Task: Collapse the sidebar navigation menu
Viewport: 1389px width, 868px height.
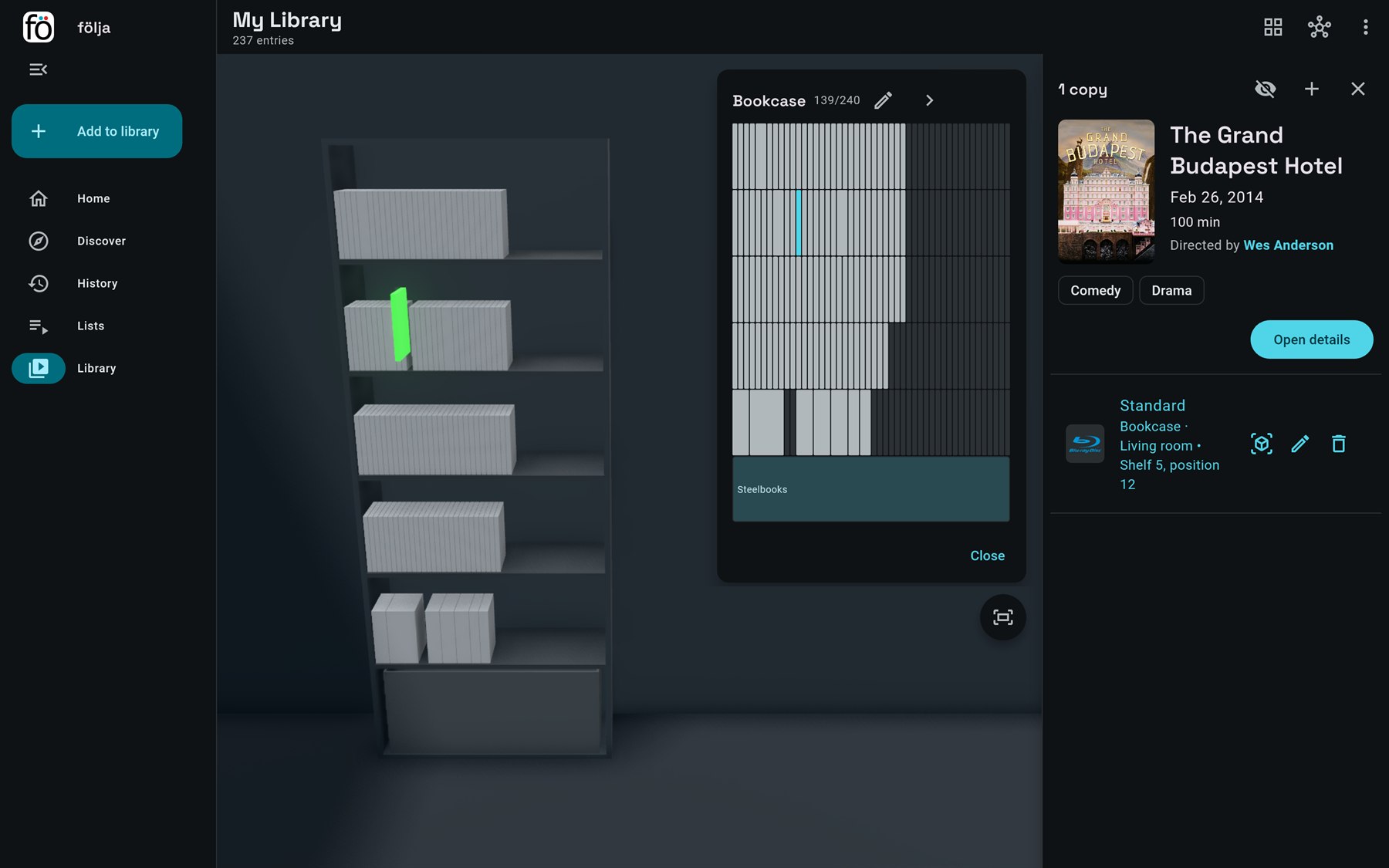Action: (39, 69)
